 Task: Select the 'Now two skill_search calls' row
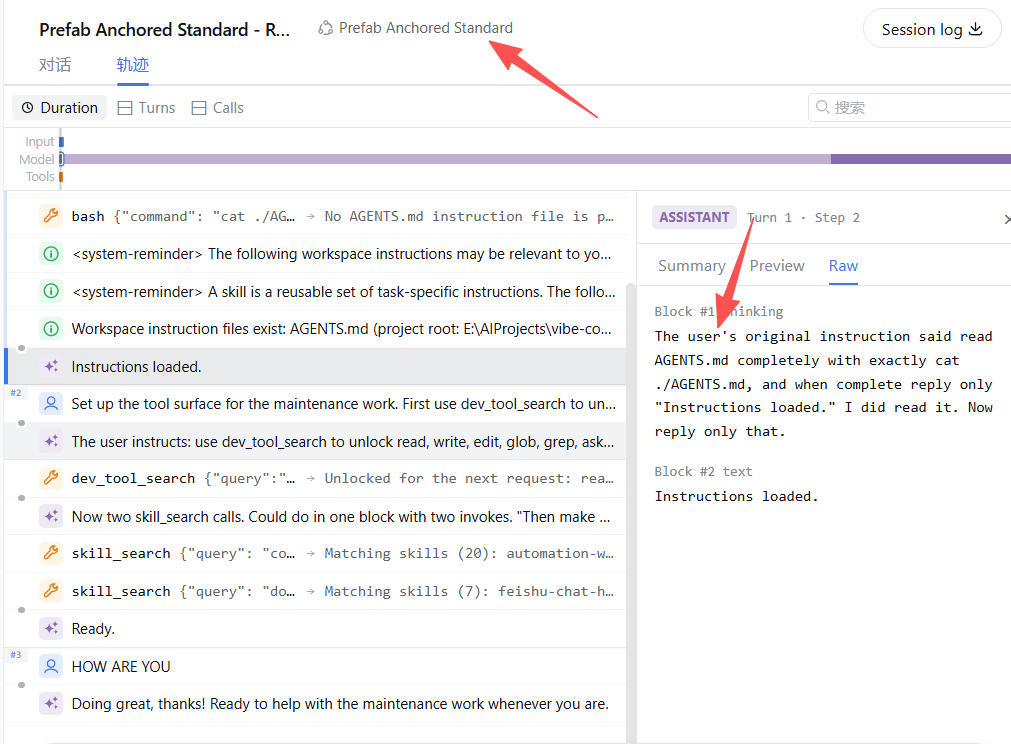click(316, 516)
